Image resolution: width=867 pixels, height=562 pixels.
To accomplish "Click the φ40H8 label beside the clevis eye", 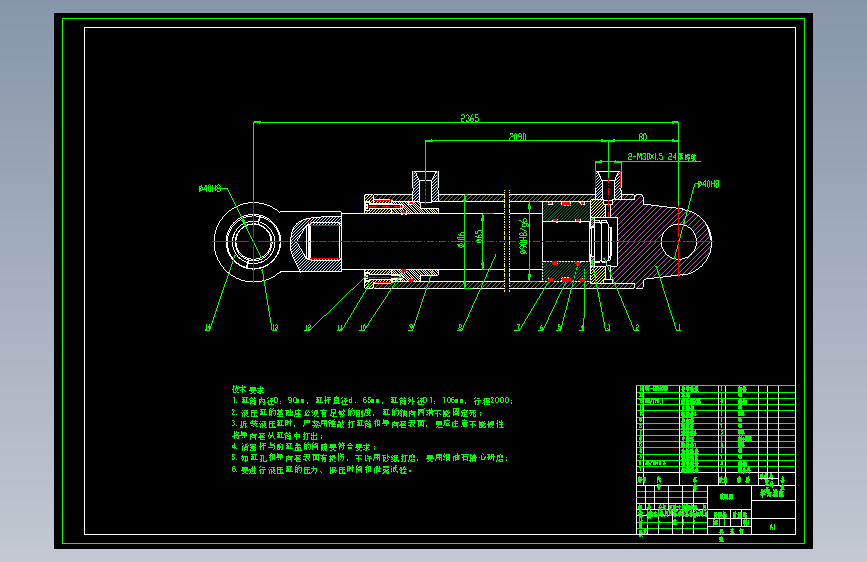I will click(x=708, y=184).
